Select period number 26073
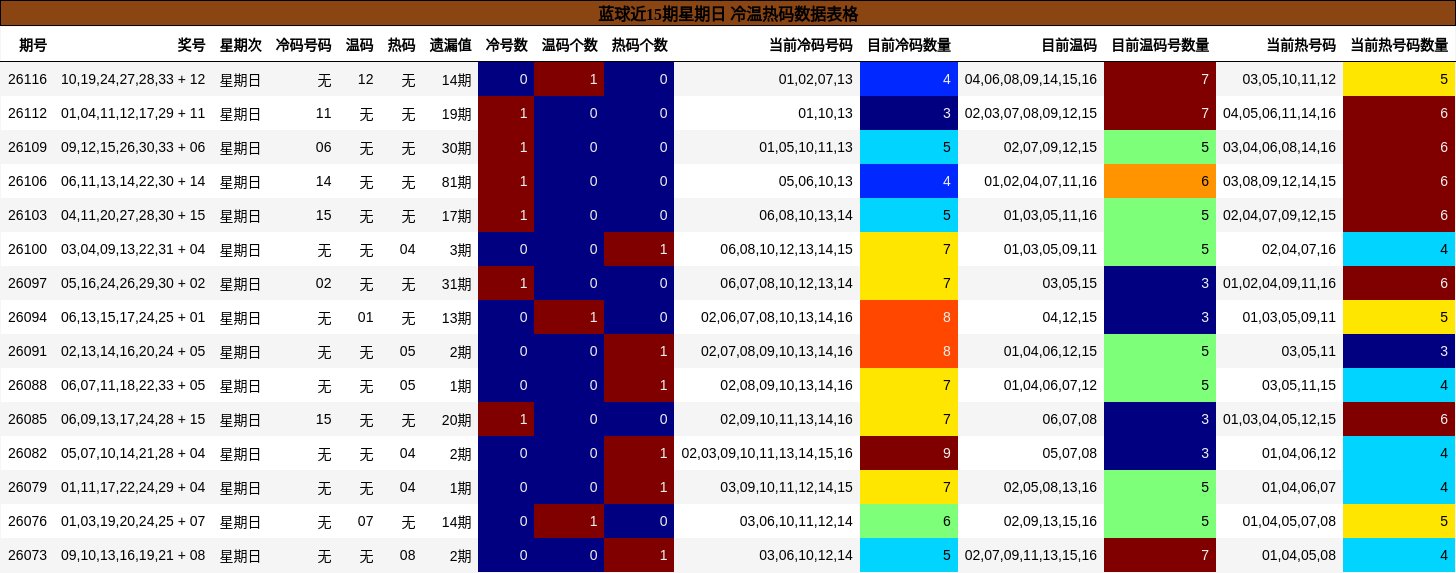Image resolution: width=1456 pixels, height=573 pixels. tap(27, 555)
